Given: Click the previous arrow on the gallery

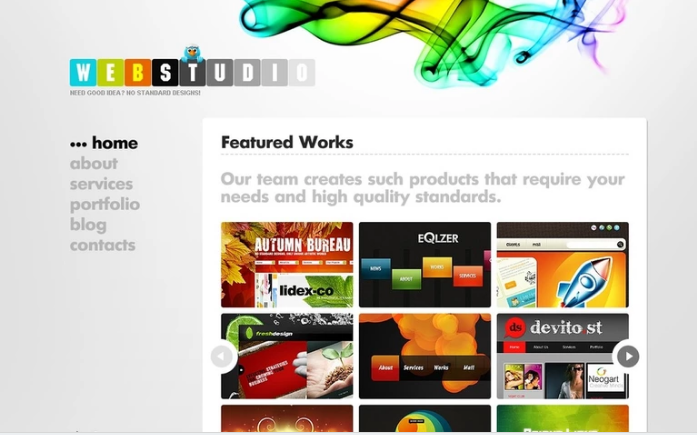Looking at the screenshot, I should click(221, 356).
